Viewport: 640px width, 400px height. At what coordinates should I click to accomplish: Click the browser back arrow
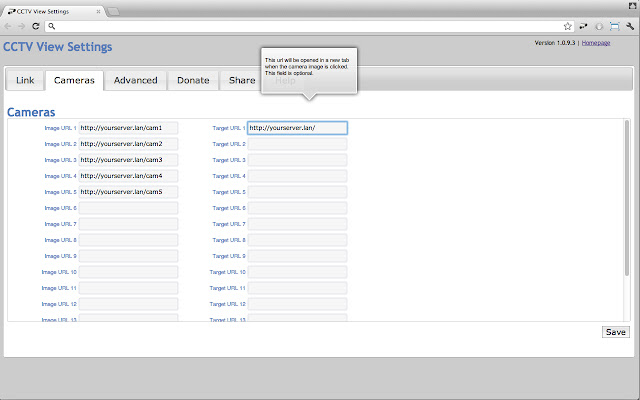pyautogui.click(x=8, y=26)
